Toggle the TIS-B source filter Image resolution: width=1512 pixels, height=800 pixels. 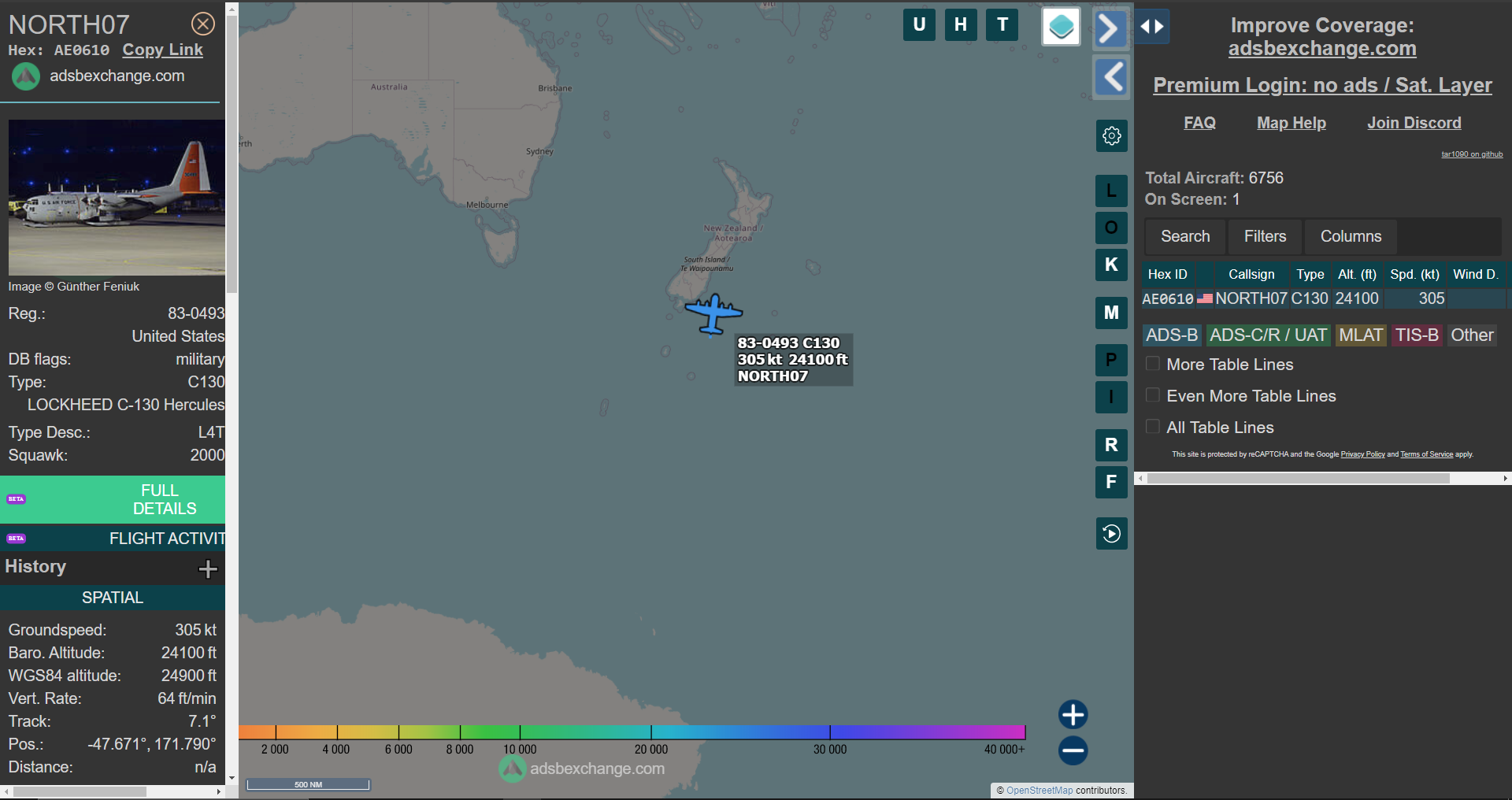[1417, 335]
